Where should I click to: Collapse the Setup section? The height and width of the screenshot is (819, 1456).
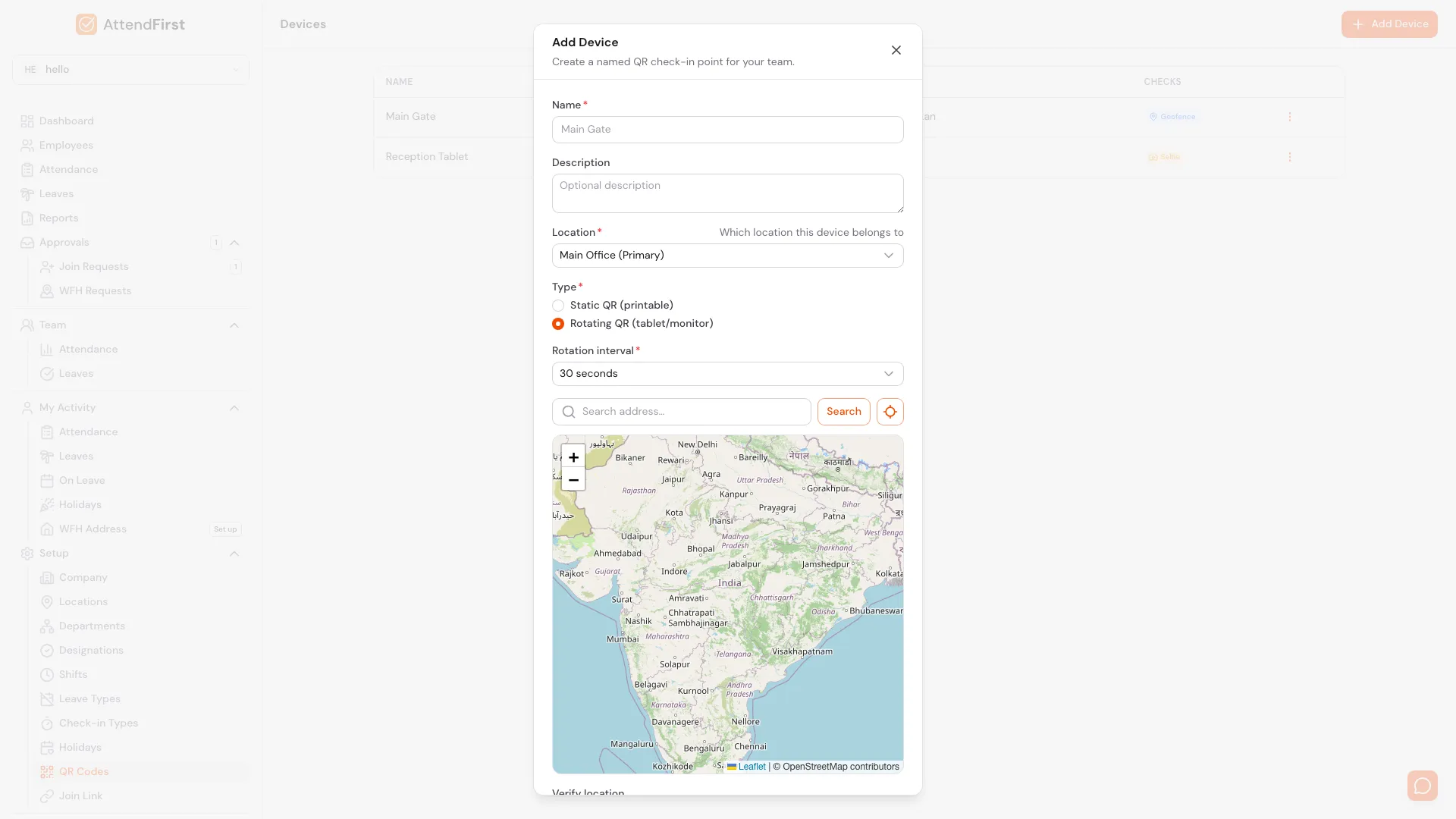click(234, 554)
